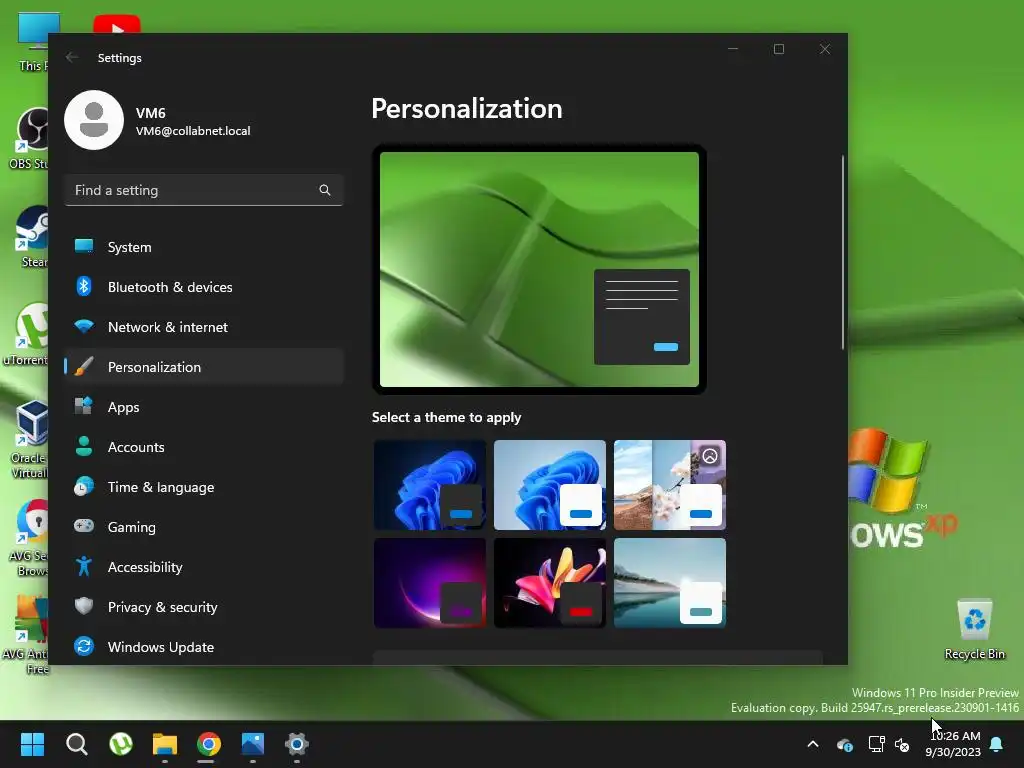Click the Accessibility figure icon
Viewport: 1024px width, 768px height.
pos(84,566)
